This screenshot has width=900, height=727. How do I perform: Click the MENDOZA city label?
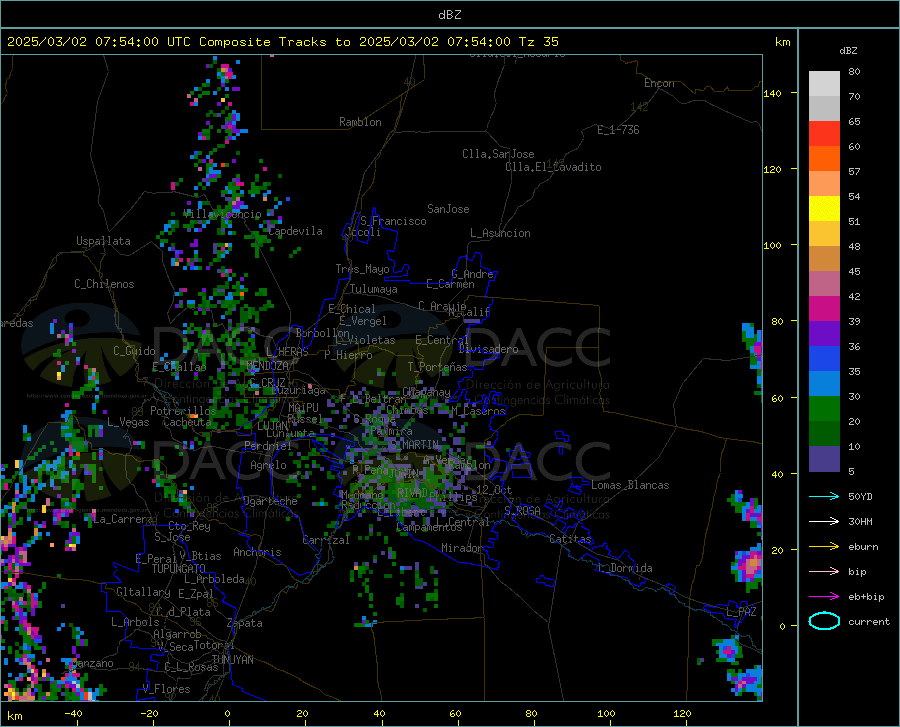267,366
